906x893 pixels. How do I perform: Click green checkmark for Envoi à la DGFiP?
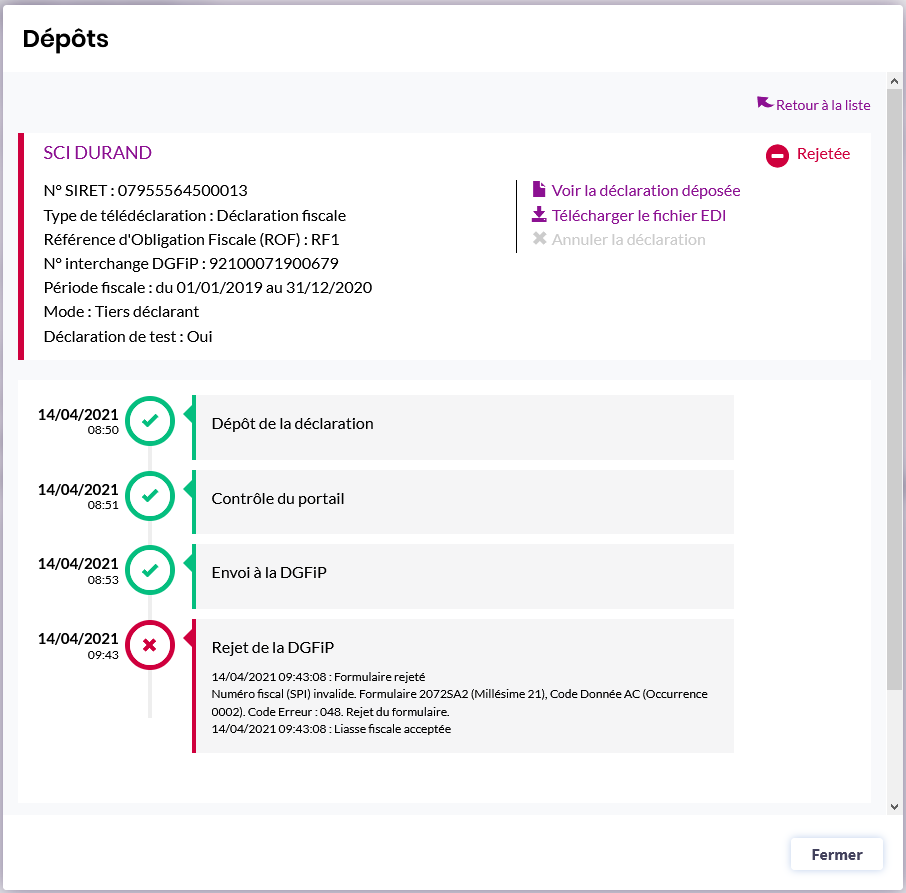point(150,571)
